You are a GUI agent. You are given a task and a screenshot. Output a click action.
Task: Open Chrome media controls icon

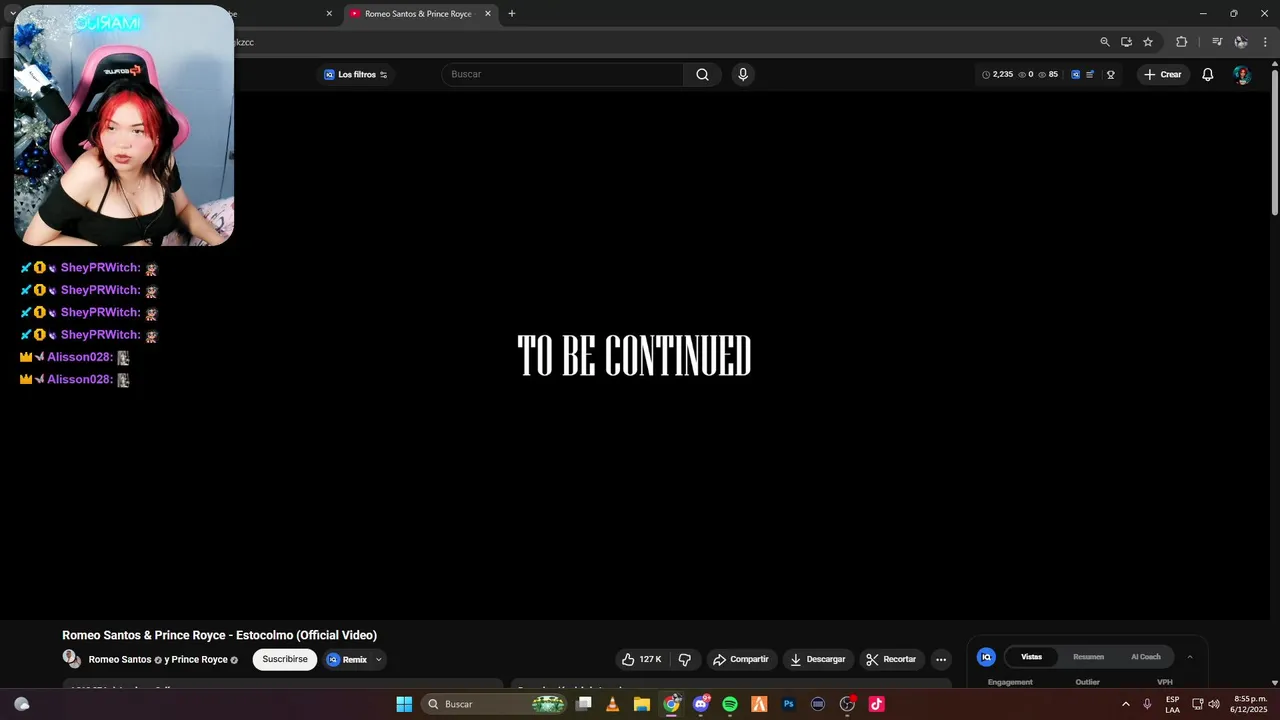coord(1217,42)
